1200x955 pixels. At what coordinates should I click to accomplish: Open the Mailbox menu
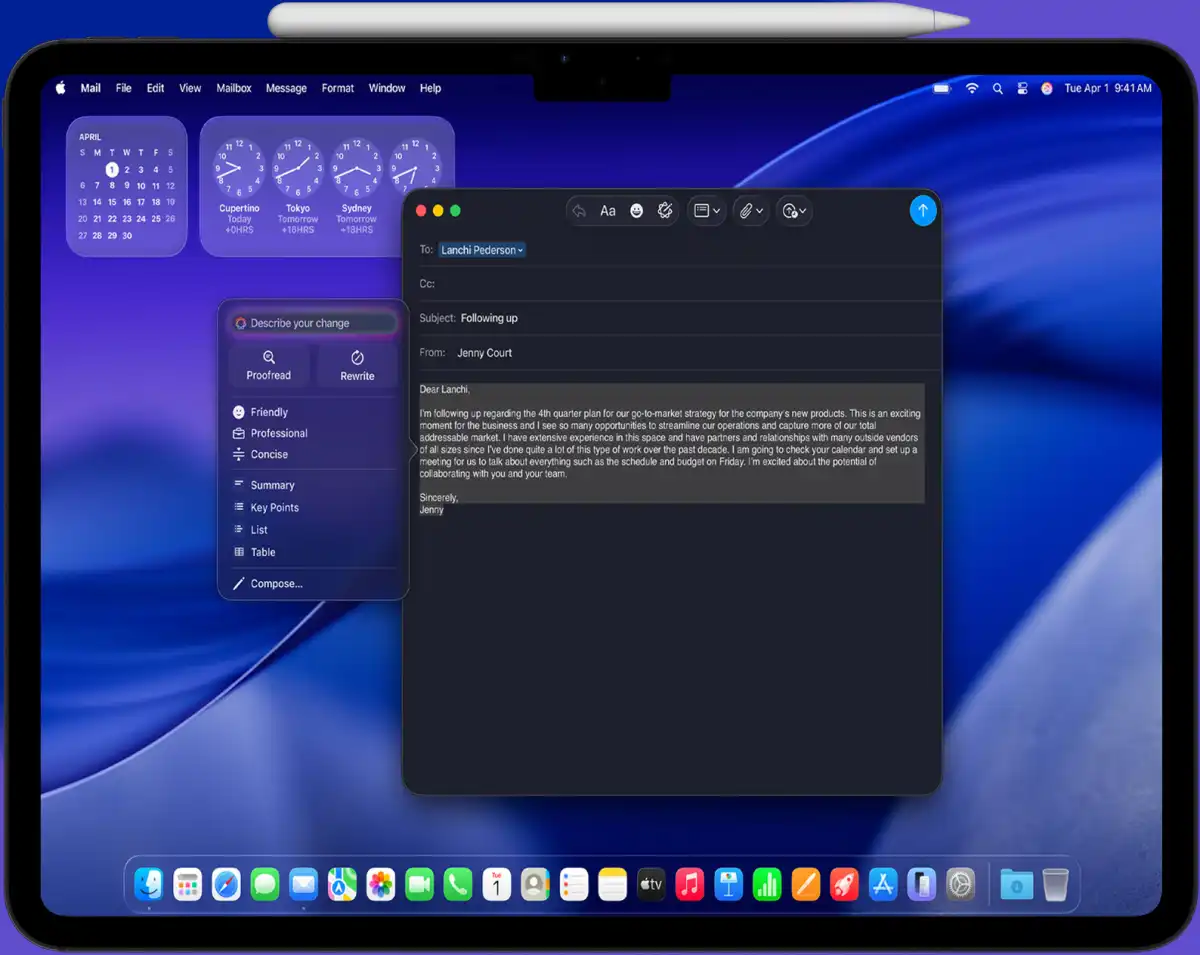point(233,88)
